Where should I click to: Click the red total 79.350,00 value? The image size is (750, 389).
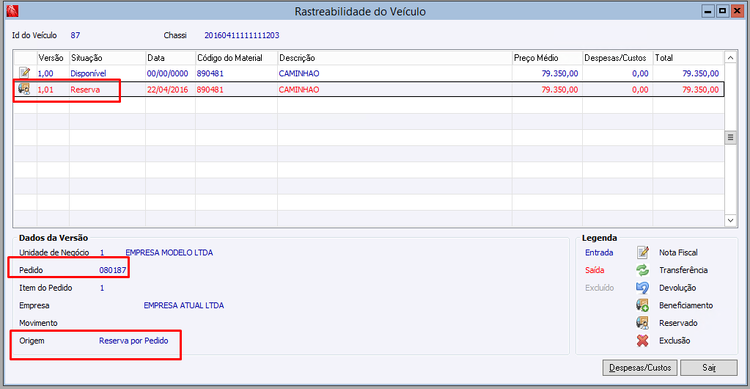[x=700, y=89]
